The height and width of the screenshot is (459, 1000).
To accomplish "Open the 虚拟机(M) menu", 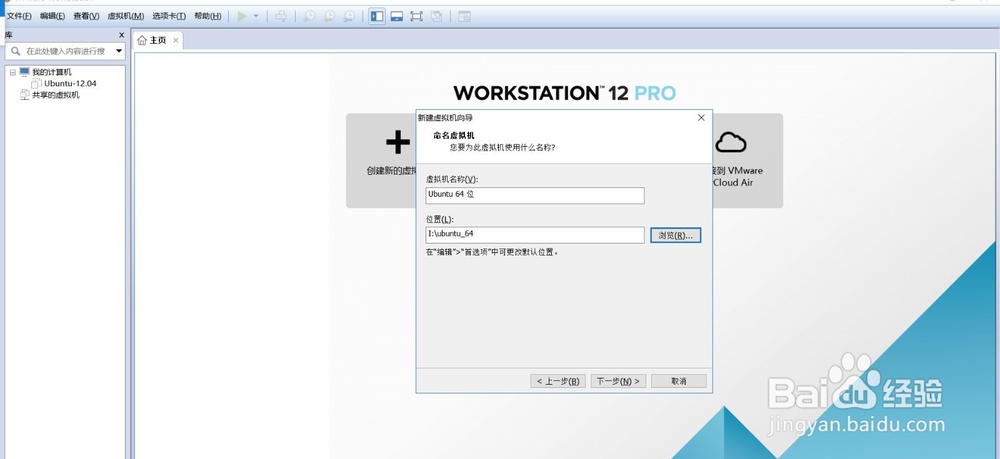I will pos(126,16).
